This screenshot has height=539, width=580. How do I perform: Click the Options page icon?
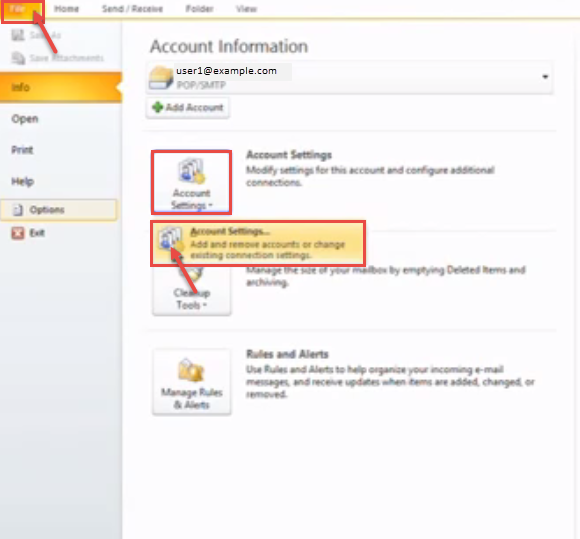[17, 210]
